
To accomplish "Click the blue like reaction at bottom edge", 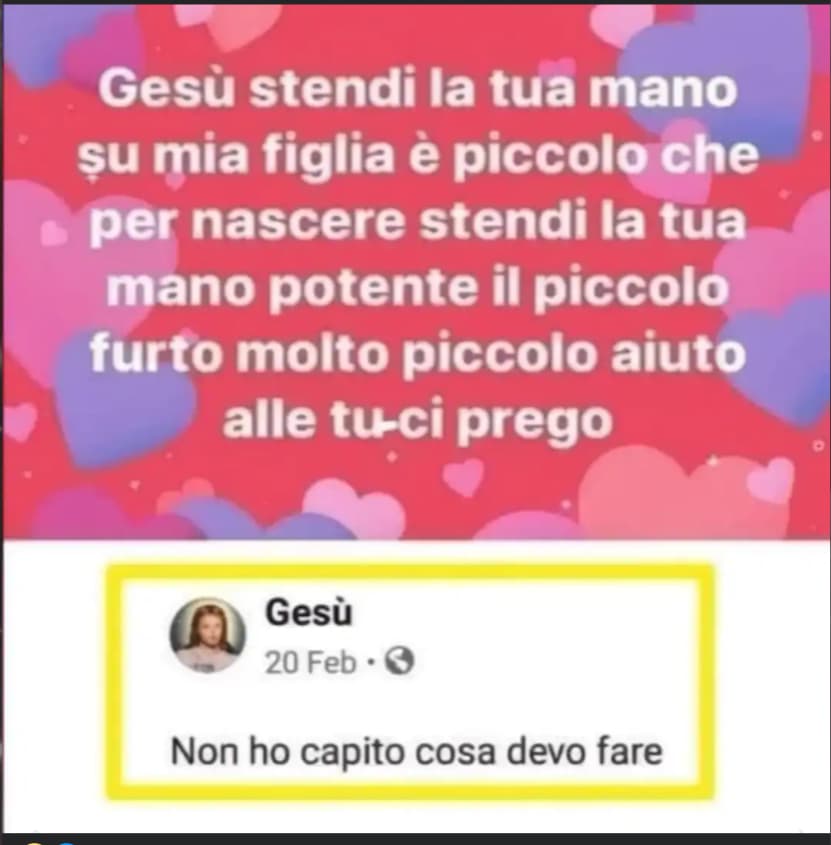I will click(x=66, y=842).
